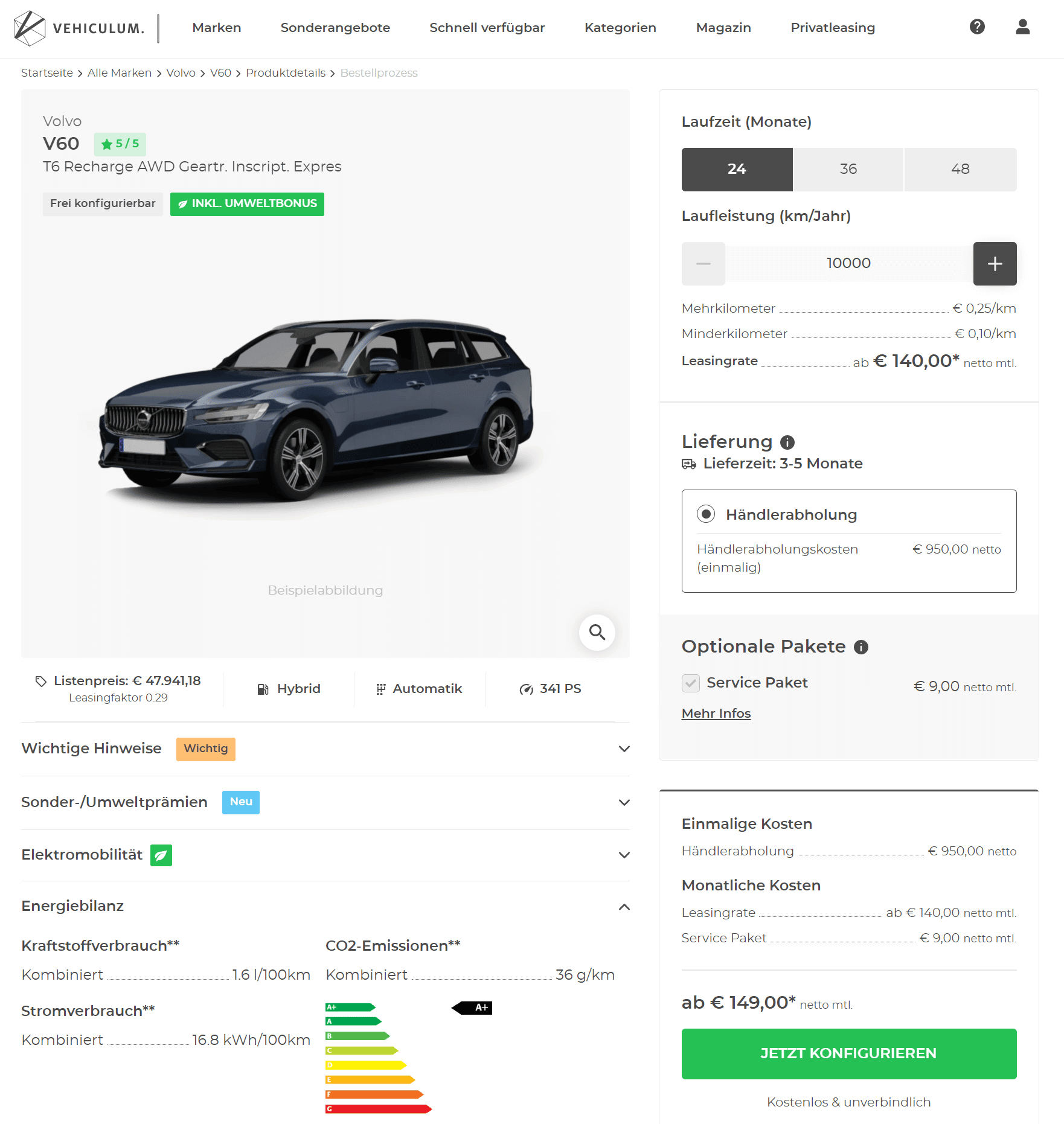This screenshot has width=1064, height=1124.
Task: Select 24 months Laufzeit
Action: pyautogui.click(x=737, y=170)
